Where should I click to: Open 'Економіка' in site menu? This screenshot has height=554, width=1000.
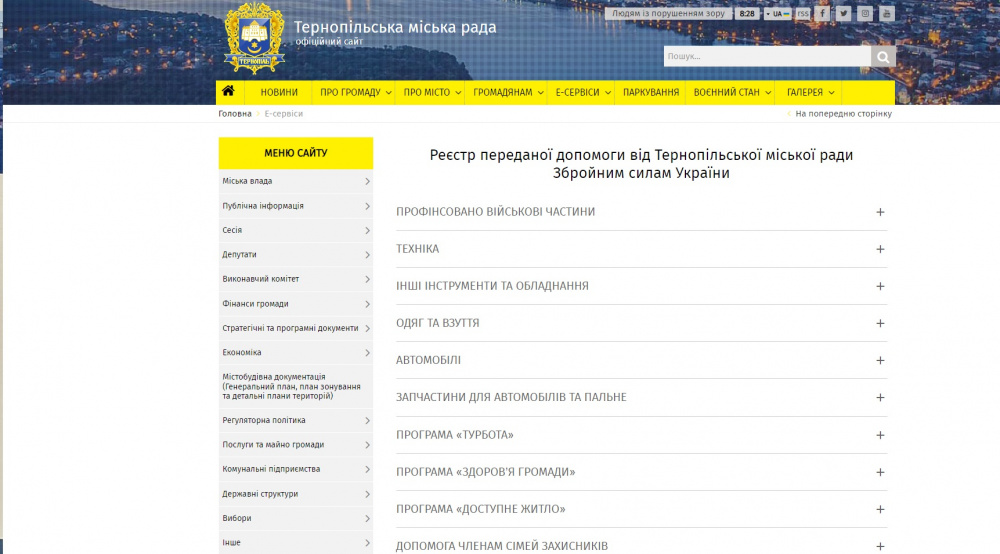tap(296, 353)
